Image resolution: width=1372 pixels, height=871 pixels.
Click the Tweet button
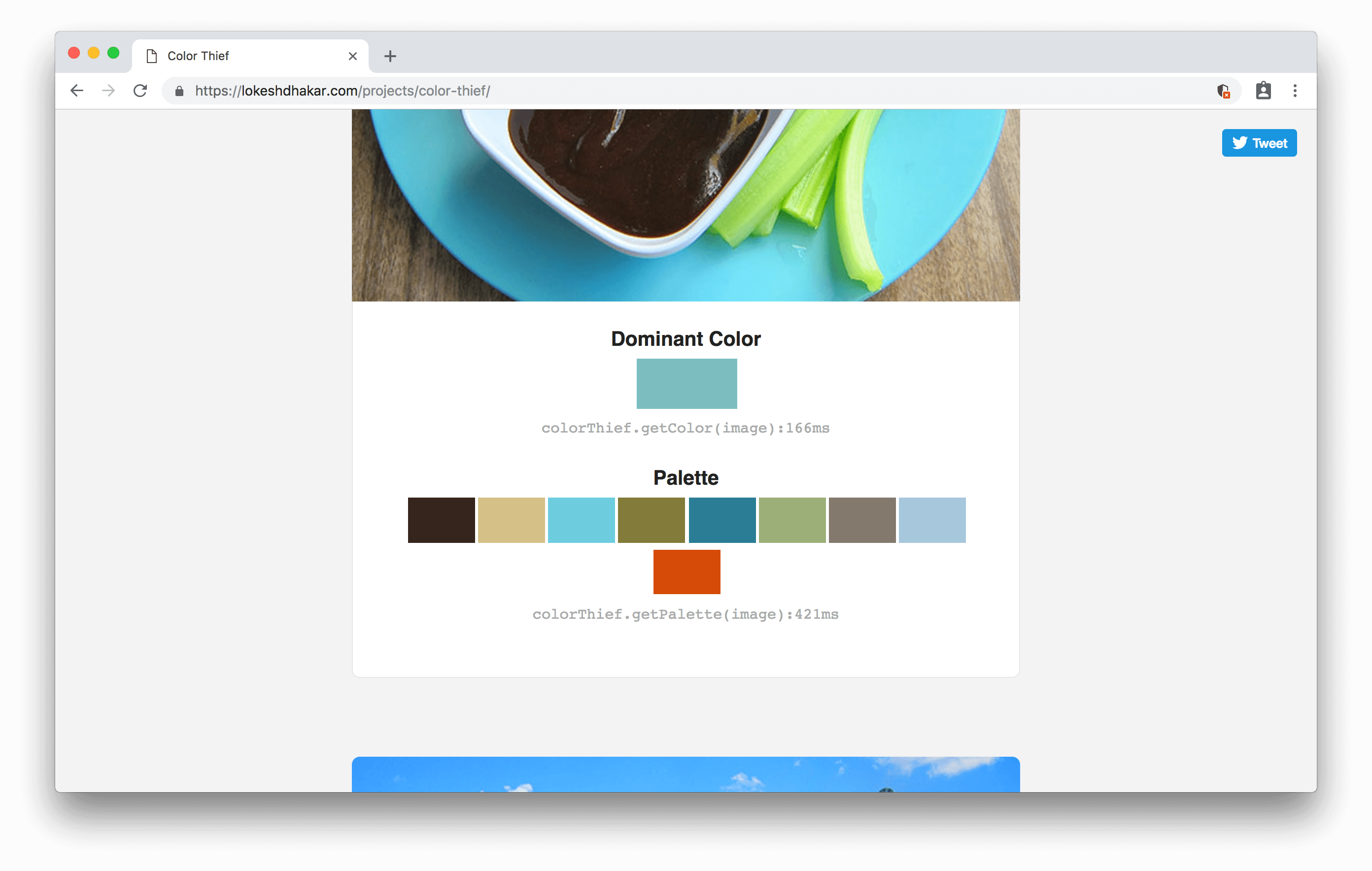[1259, 143]
